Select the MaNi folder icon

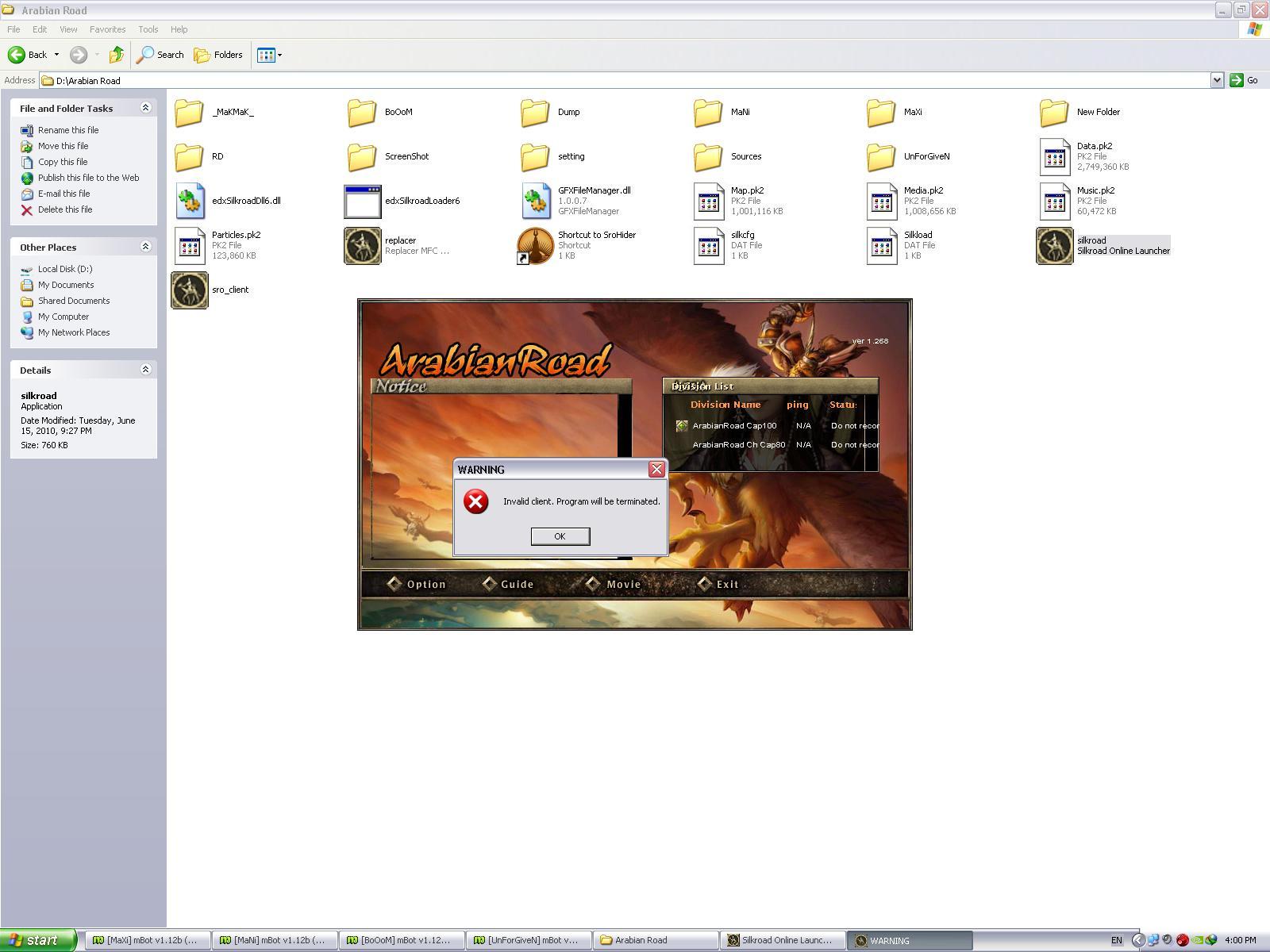708,113
